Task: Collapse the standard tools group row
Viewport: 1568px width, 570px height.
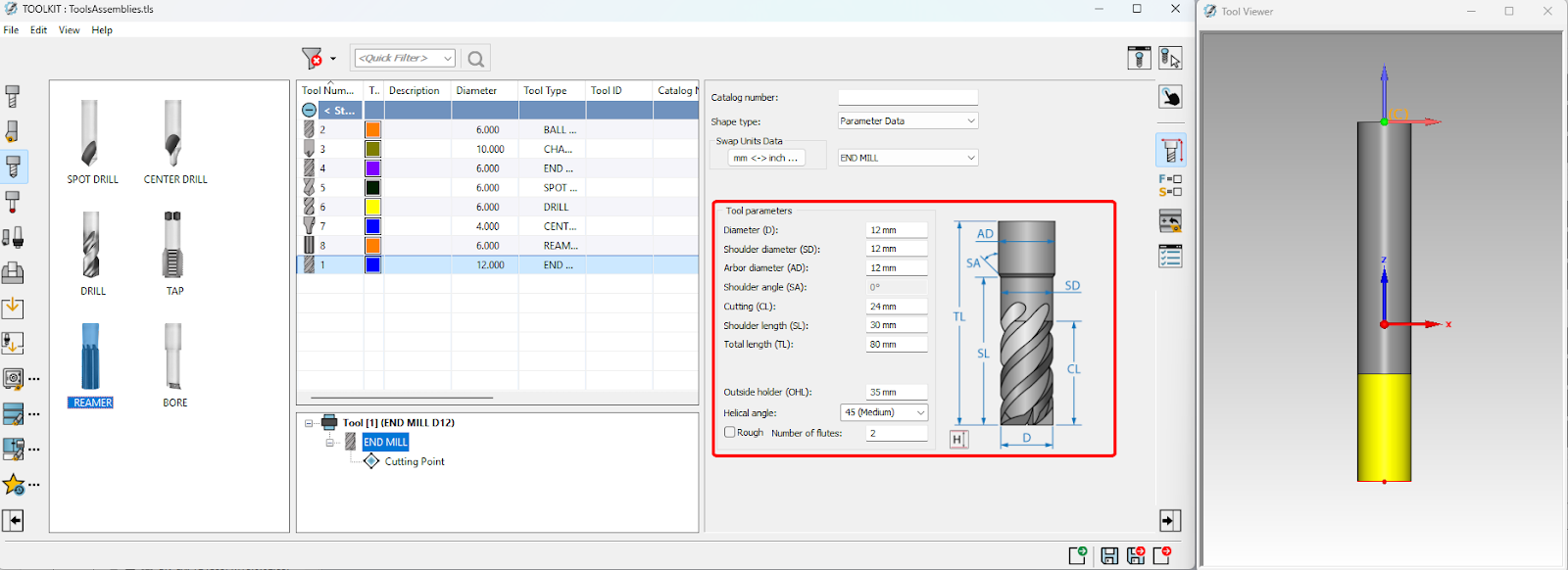Action: pos(309,111)
